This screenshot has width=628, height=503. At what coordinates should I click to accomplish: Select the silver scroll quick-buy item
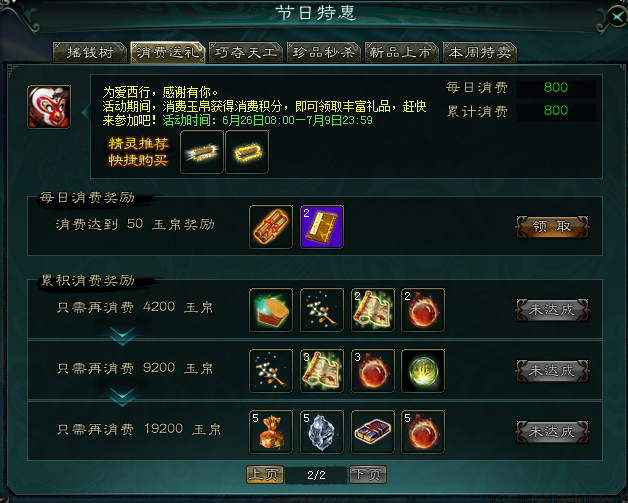[201, 152]
